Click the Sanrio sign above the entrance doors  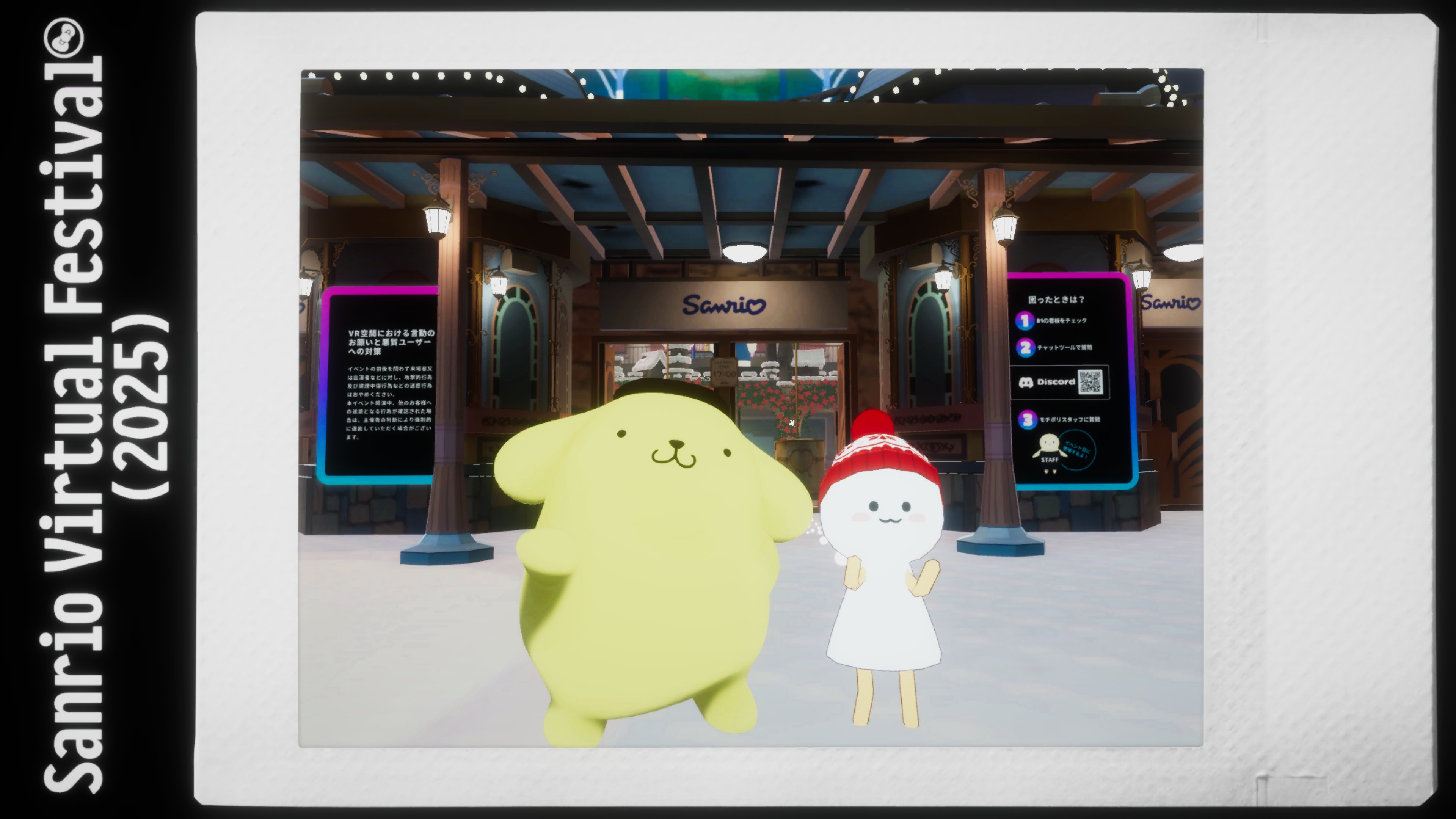tap(723, 305)
